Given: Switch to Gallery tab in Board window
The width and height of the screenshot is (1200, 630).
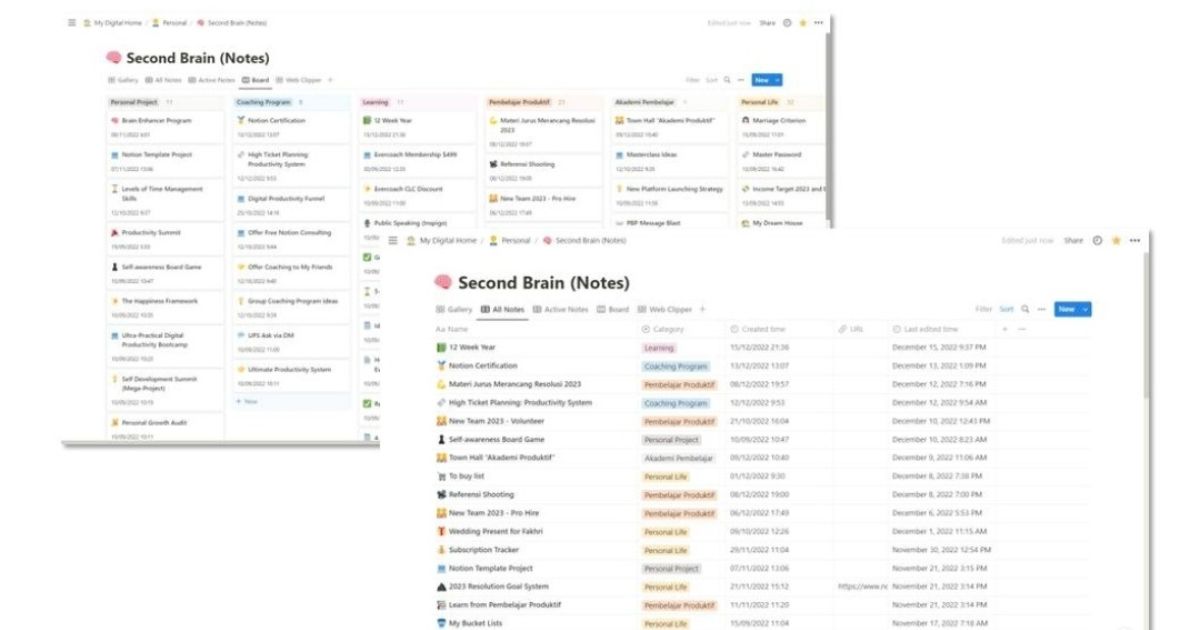Looking at the screenshot, I should click(x=123, y=80).
